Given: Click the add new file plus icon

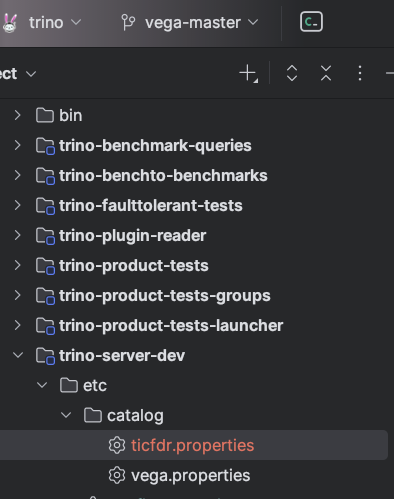Looking at the screenshot, I should [248, 73].
